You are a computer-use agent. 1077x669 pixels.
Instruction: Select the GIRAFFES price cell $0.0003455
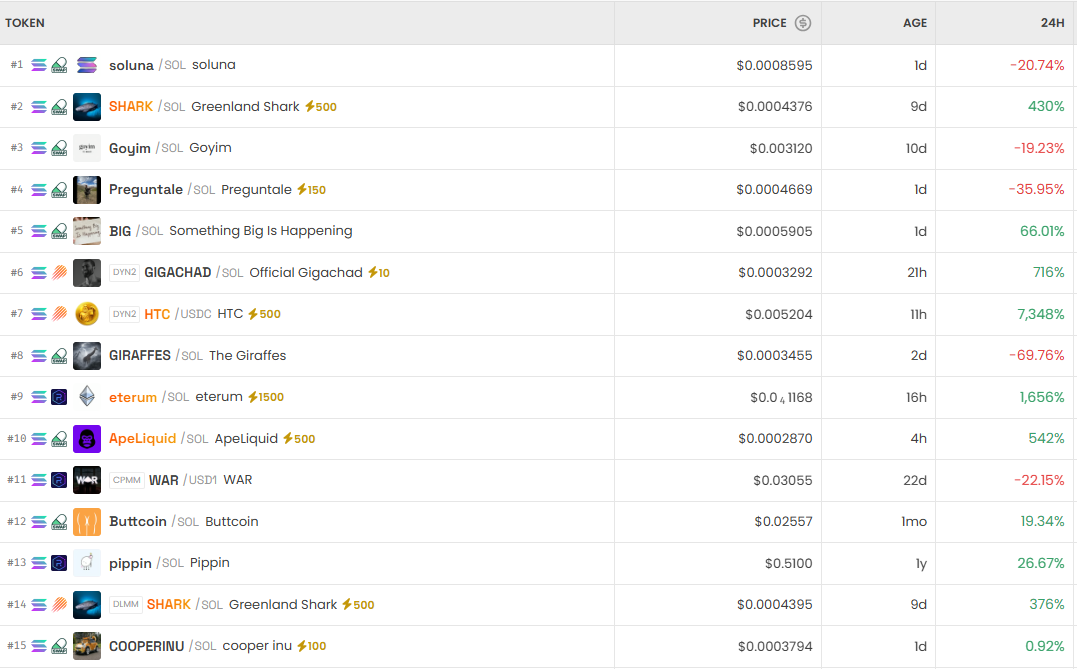click(775, 356)
